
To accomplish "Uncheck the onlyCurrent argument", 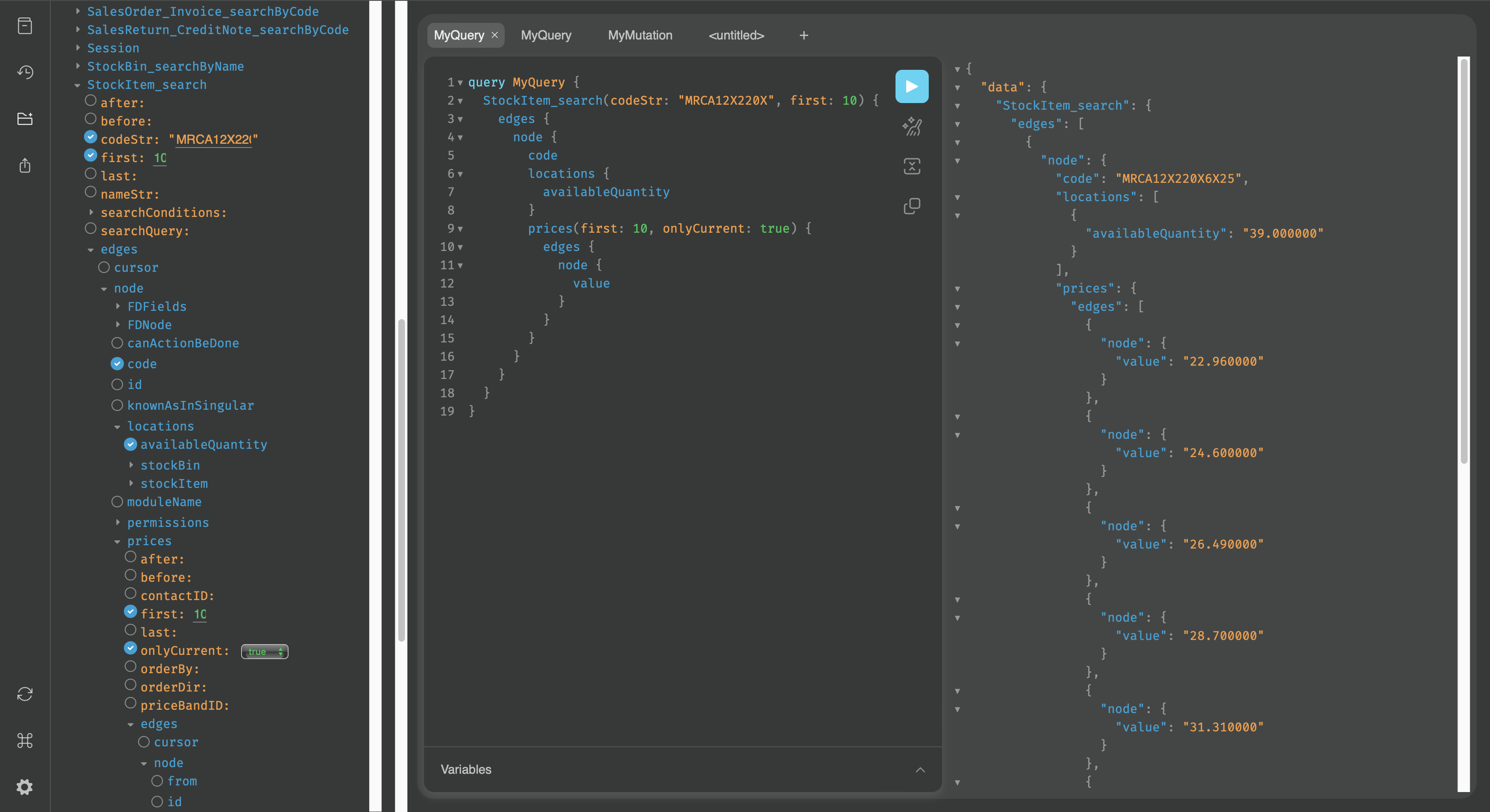I will pyautogui.click(x=131, y=648).
